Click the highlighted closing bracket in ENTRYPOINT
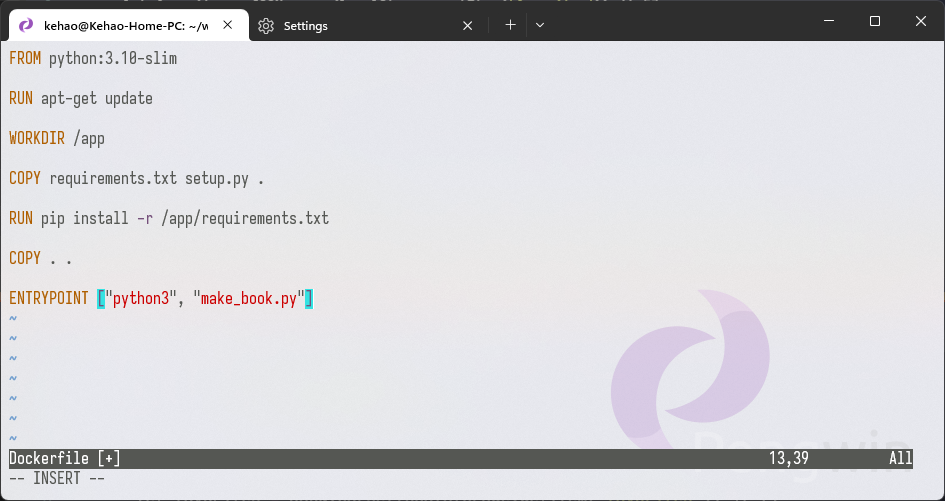Viewport: 945px width, 501px height. pyautogui.click(x=309, y=298)
